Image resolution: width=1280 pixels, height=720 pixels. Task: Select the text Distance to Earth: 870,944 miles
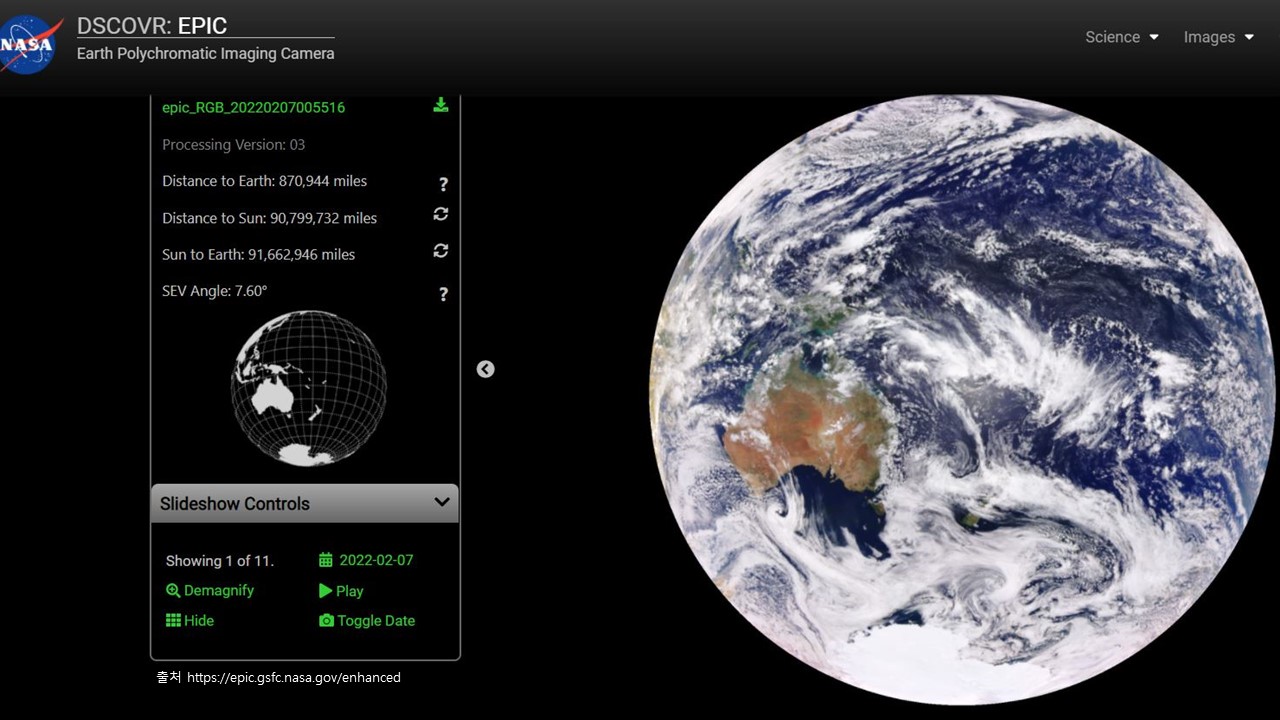pos(264,181)
